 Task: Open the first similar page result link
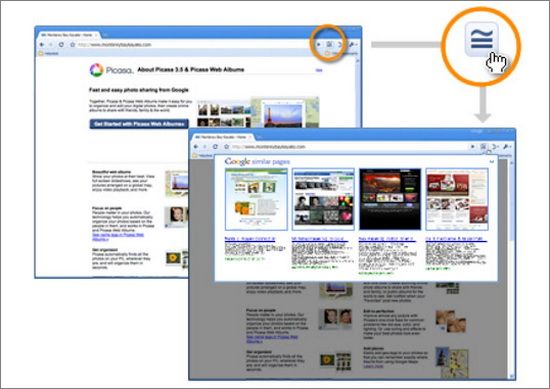pyautogui.click(x=250, y=239)
